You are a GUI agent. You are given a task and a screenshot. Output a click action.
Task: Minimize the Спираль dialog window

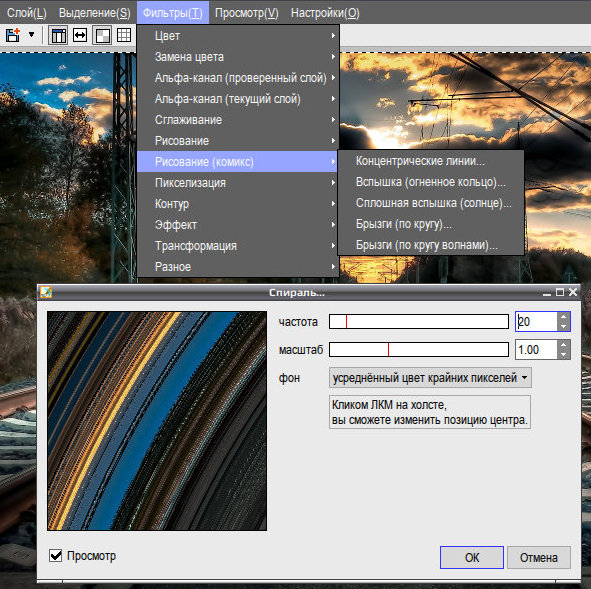click(x=547, y=293)
